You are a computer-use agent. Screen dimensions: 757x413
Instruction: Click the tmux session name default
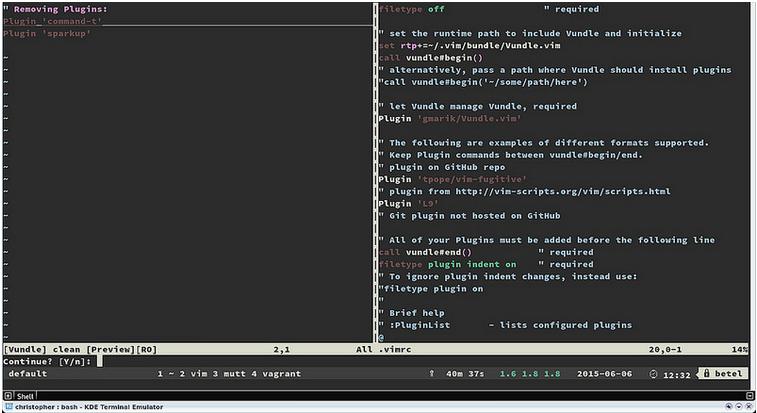tap(28, 373)
